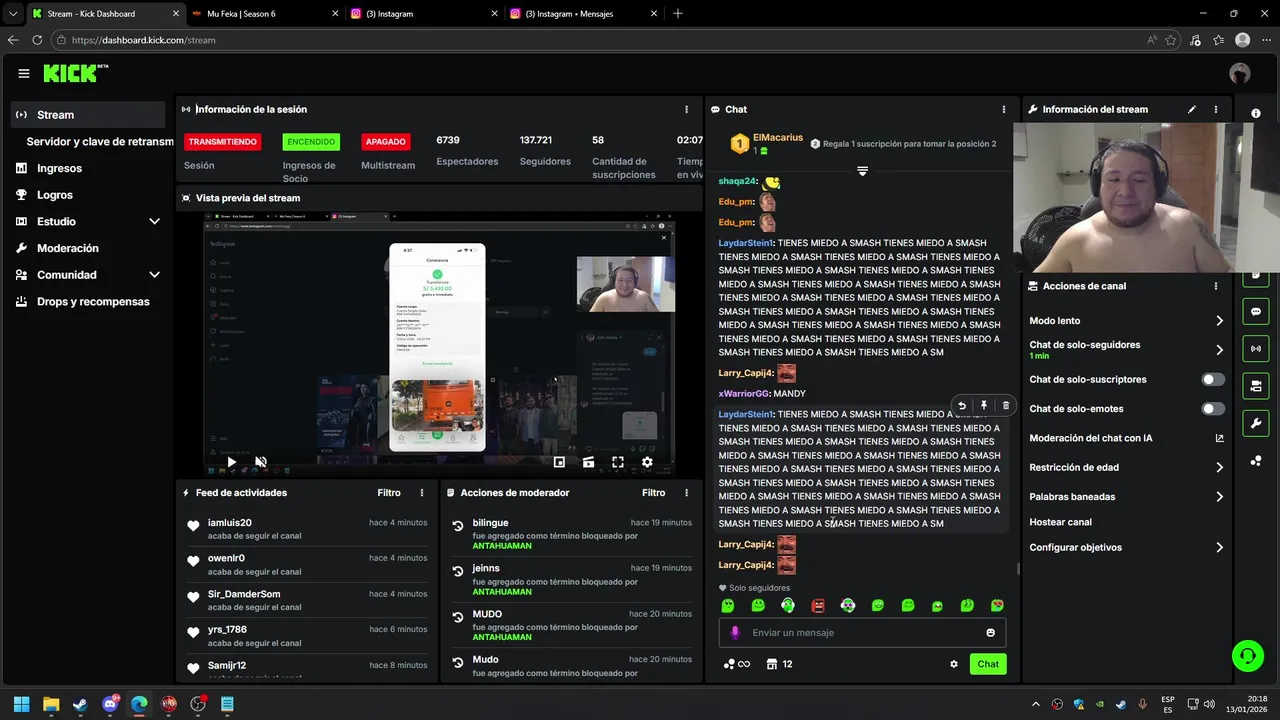Open mini-player mode in stream preview
1280x720 pixels.
pyautogui.click(x=559, y=462)
